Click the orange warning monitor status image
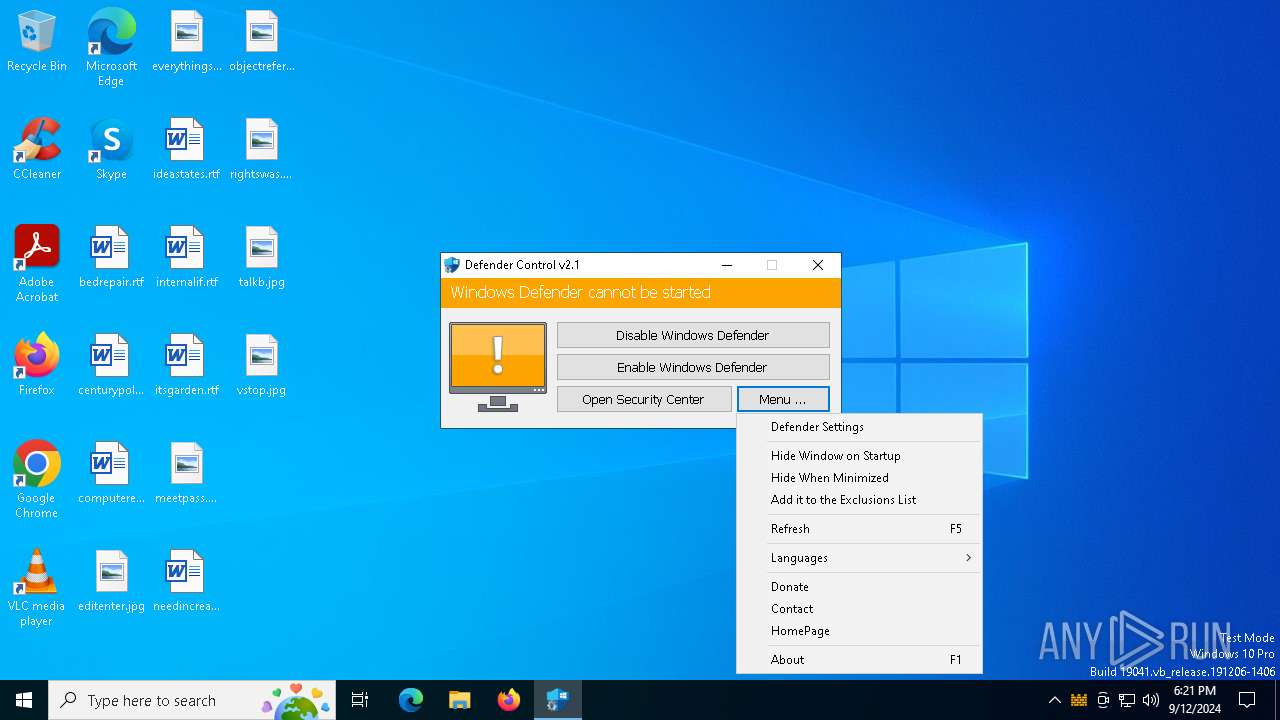Viewport: 1280px width, 720px height. click(498, 366)
